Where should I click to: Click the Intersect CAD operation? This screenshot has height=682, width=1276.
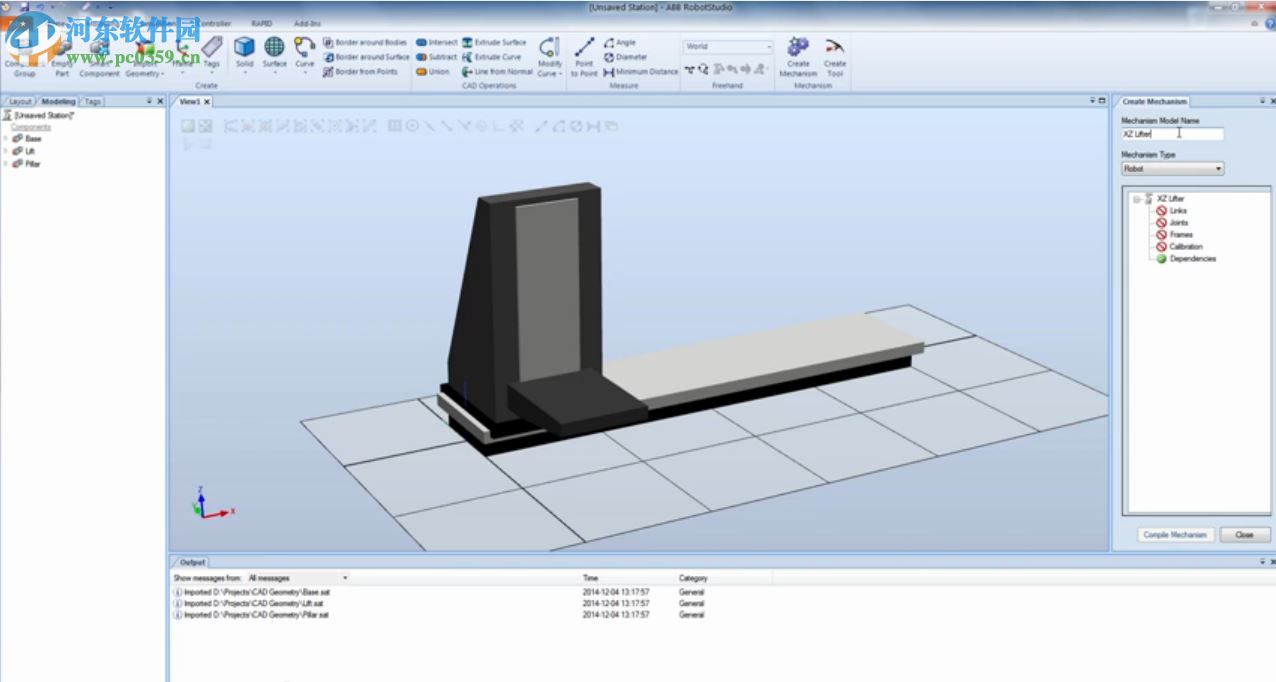pos(433,43)
